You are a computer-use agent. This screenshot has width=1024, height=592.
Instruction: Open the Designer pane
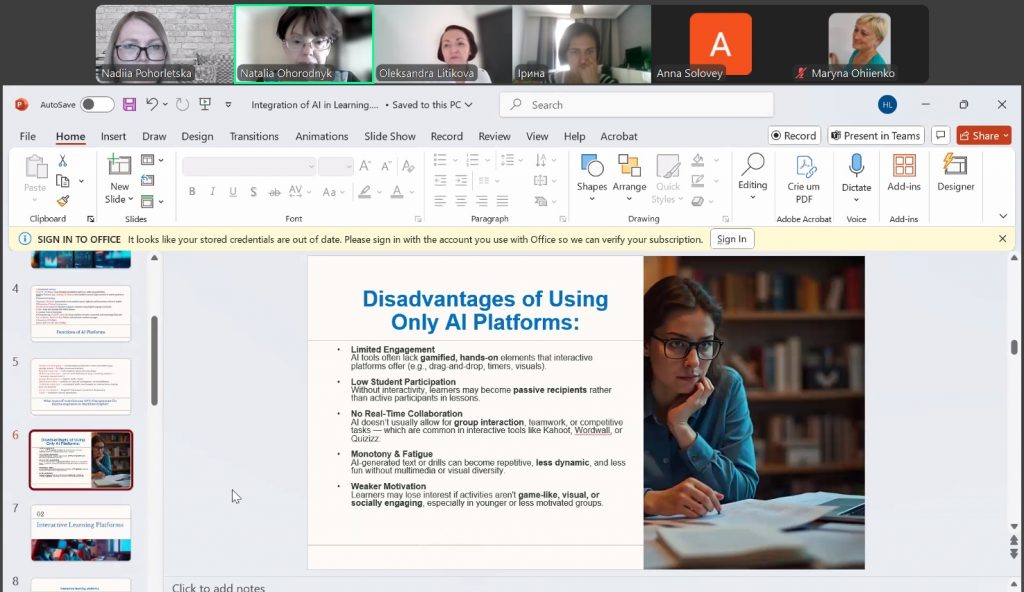click(955, 173)
